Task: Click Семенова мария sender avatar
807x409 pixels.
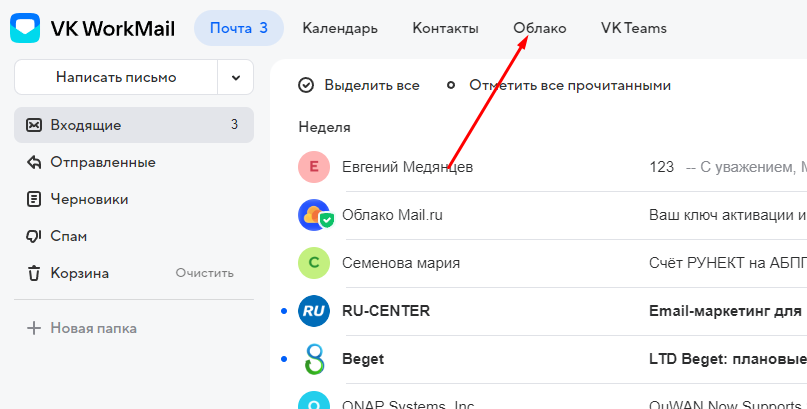Action: point(314,263)
